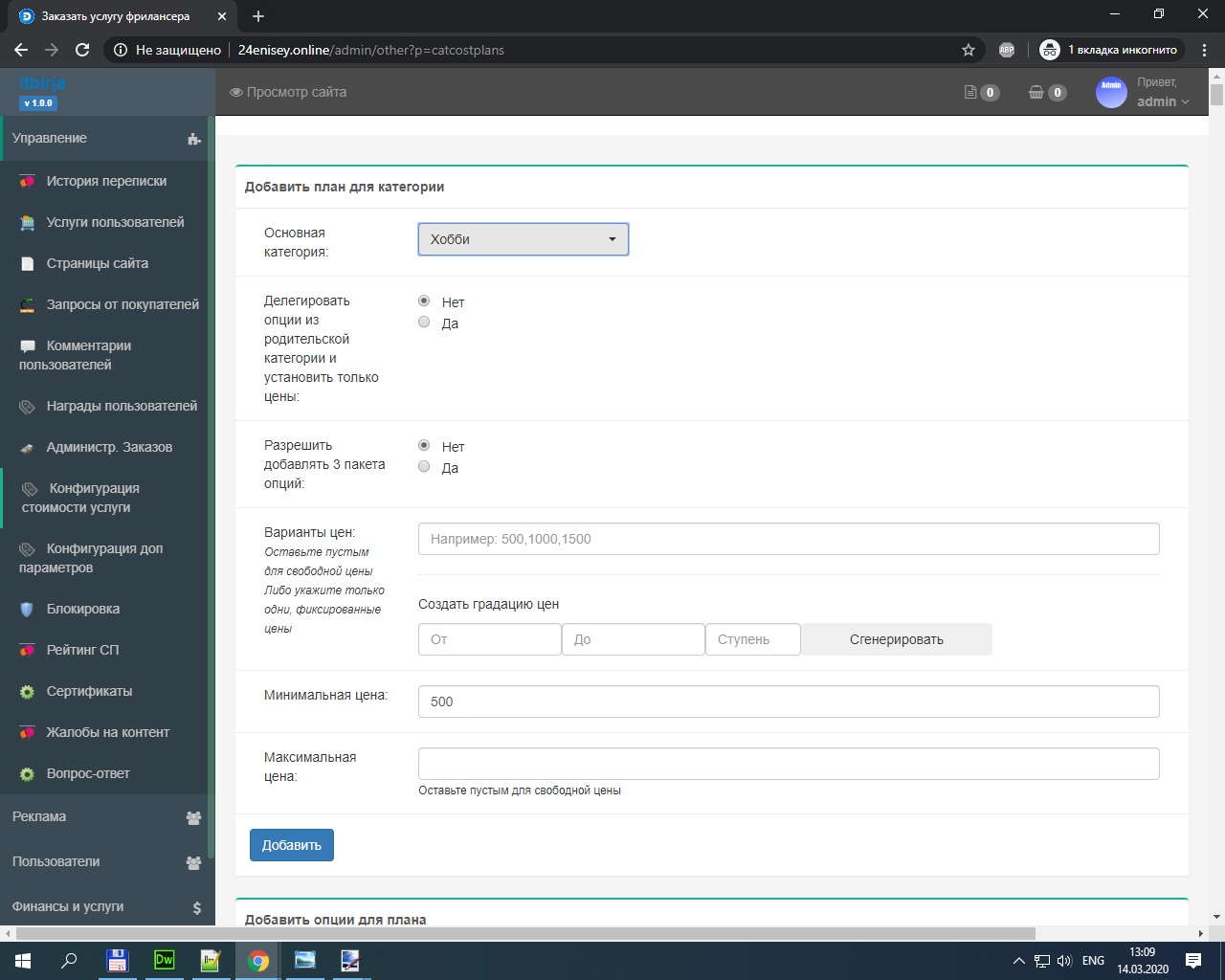
Task: Select Да for allowing 3 option packages
Action: point(424,466)
